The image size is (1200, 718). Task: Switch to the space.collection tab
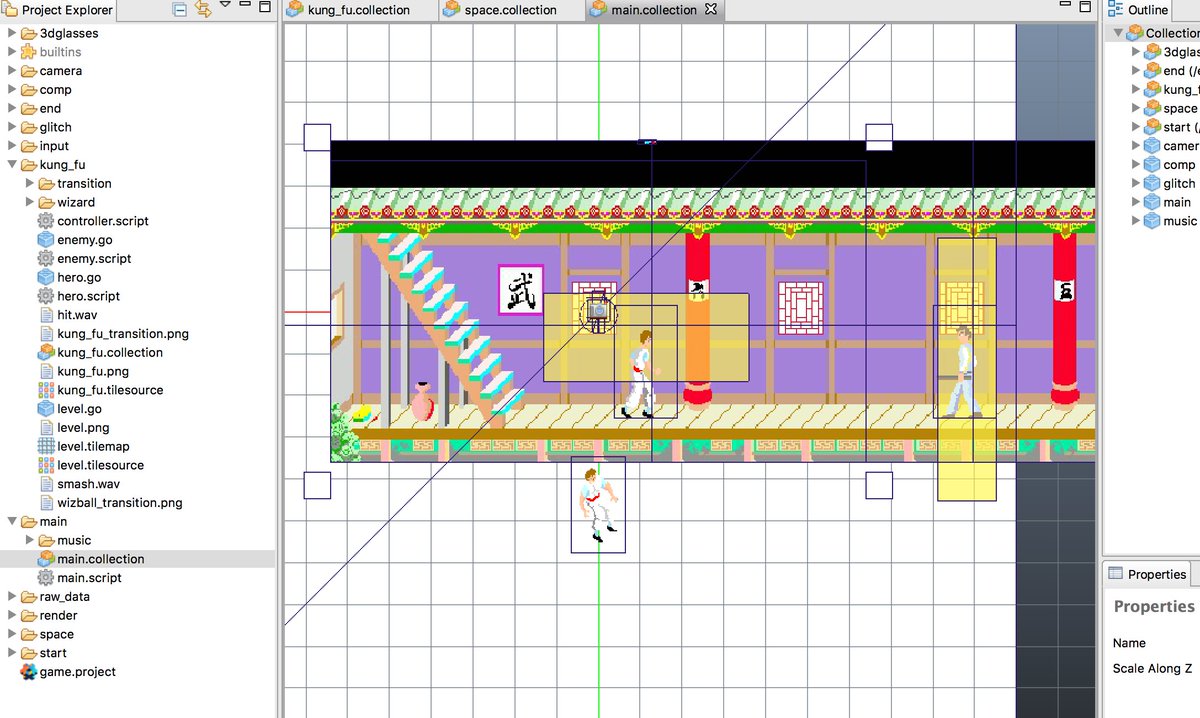[510, 10]
